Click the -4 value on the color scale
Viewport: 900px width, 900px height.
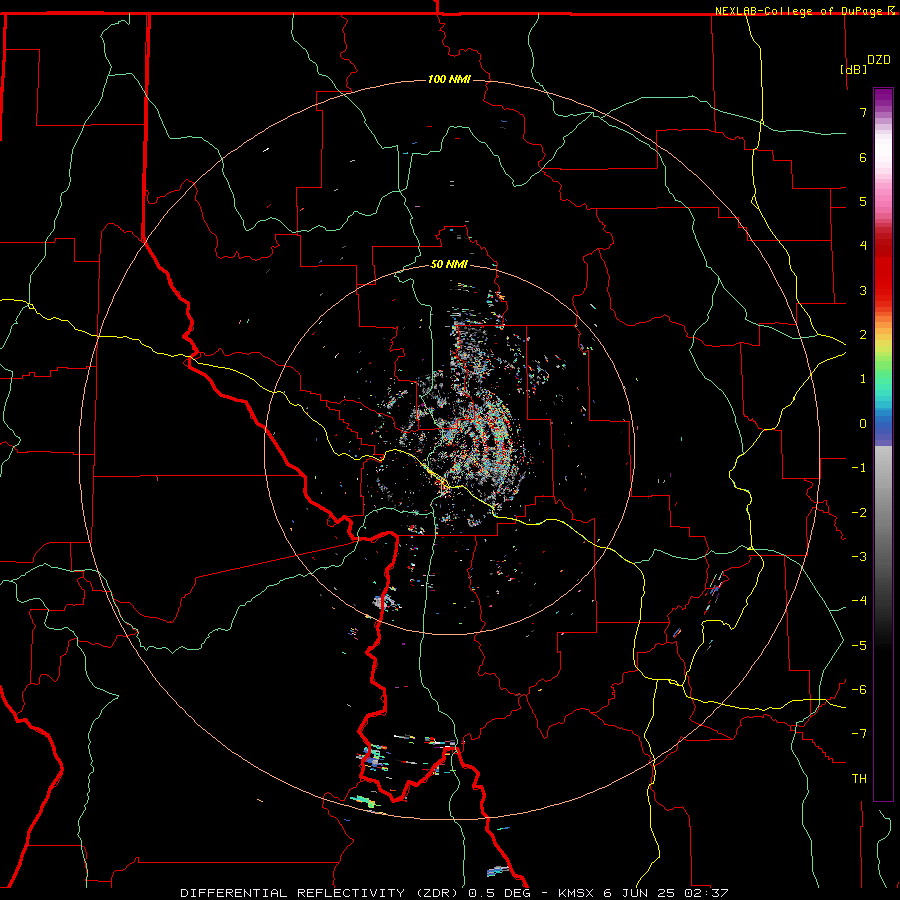pyautogui.click(x=859, y=601)
